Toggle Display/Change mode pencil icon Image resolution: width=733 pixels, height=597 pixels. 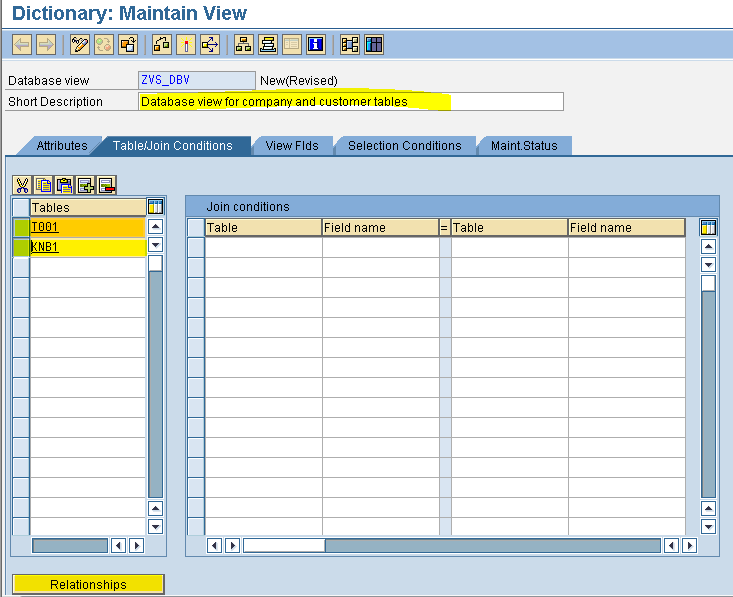click(x=80, y=45)
